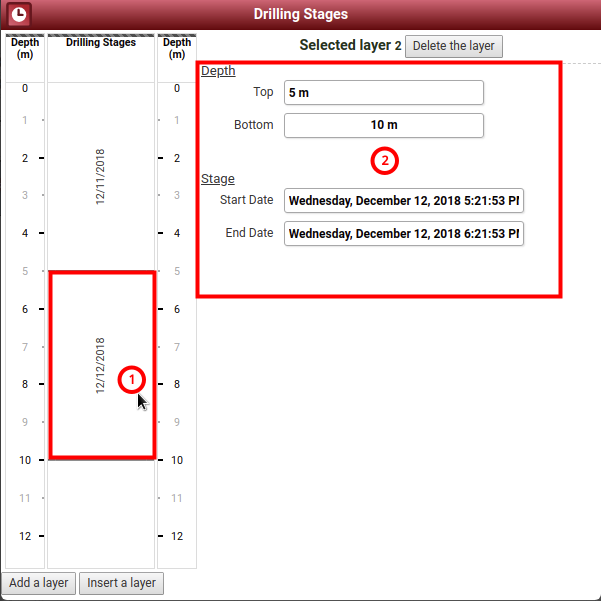
Task: Click the Insert a layer button
Action: (x=122, y=583)
